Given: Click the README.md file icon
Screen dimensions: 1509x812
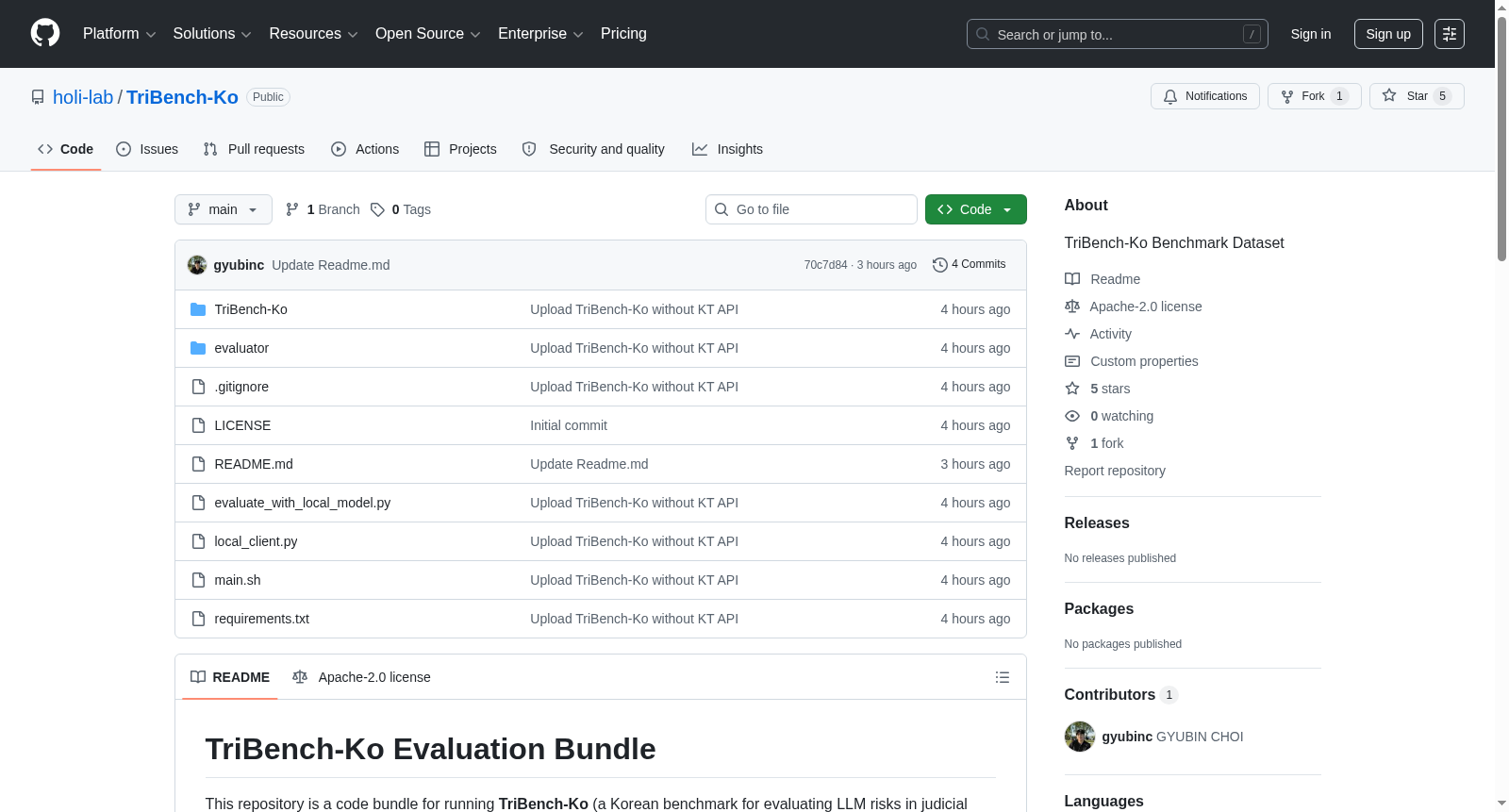Looking at the screenshot, I should (x=198, y=464).
